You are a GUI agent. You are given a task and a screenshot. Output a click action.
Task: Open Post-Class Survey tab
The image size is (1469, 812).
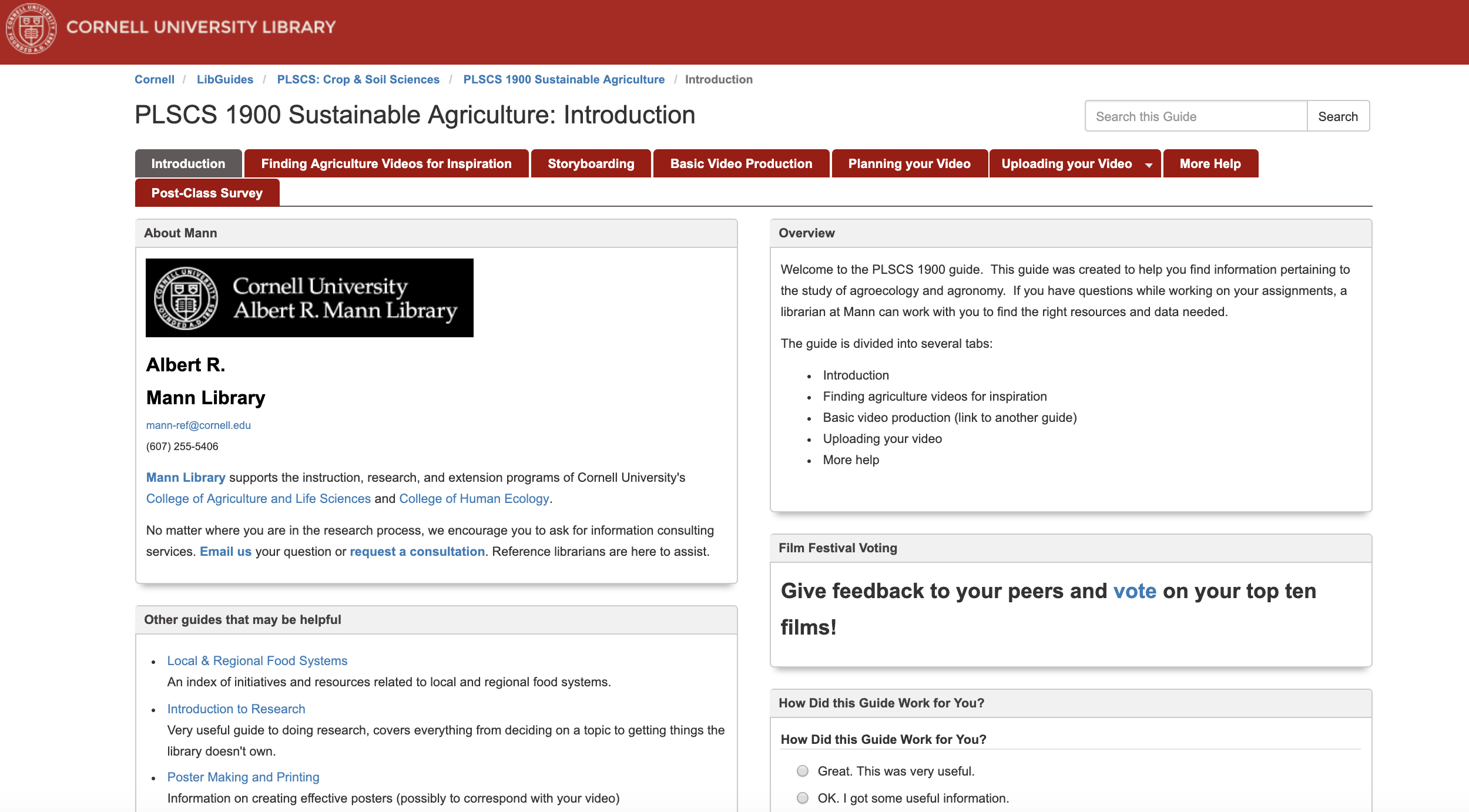click(206, 193)
